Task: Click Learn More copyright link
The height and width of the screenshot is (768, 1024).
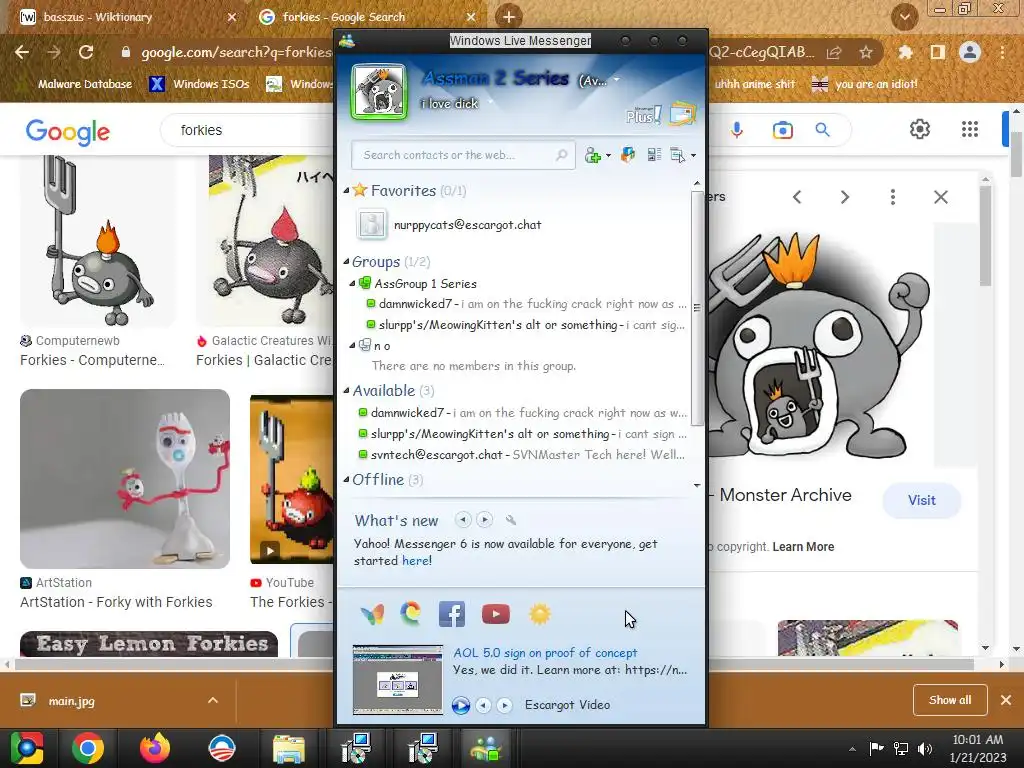Action: 803,547
